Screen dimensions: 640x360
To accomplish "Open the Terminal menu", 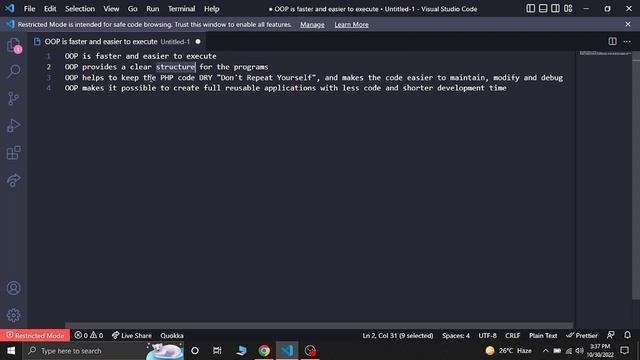I will point(181,9).
